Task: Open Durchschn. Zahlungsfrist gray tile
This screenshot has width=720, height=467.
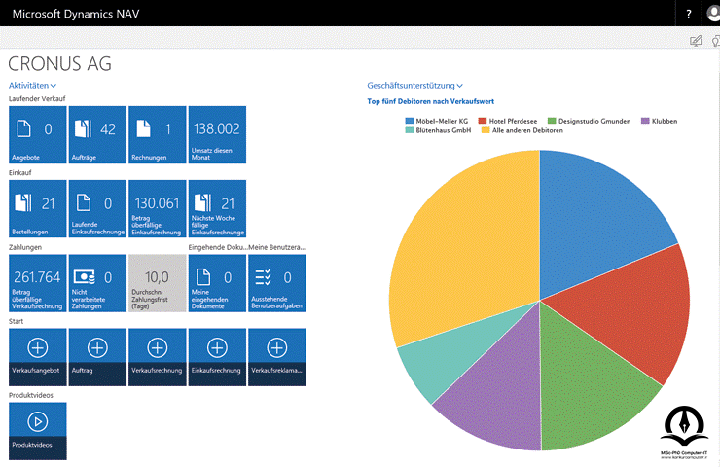Action: coord(157,283)
